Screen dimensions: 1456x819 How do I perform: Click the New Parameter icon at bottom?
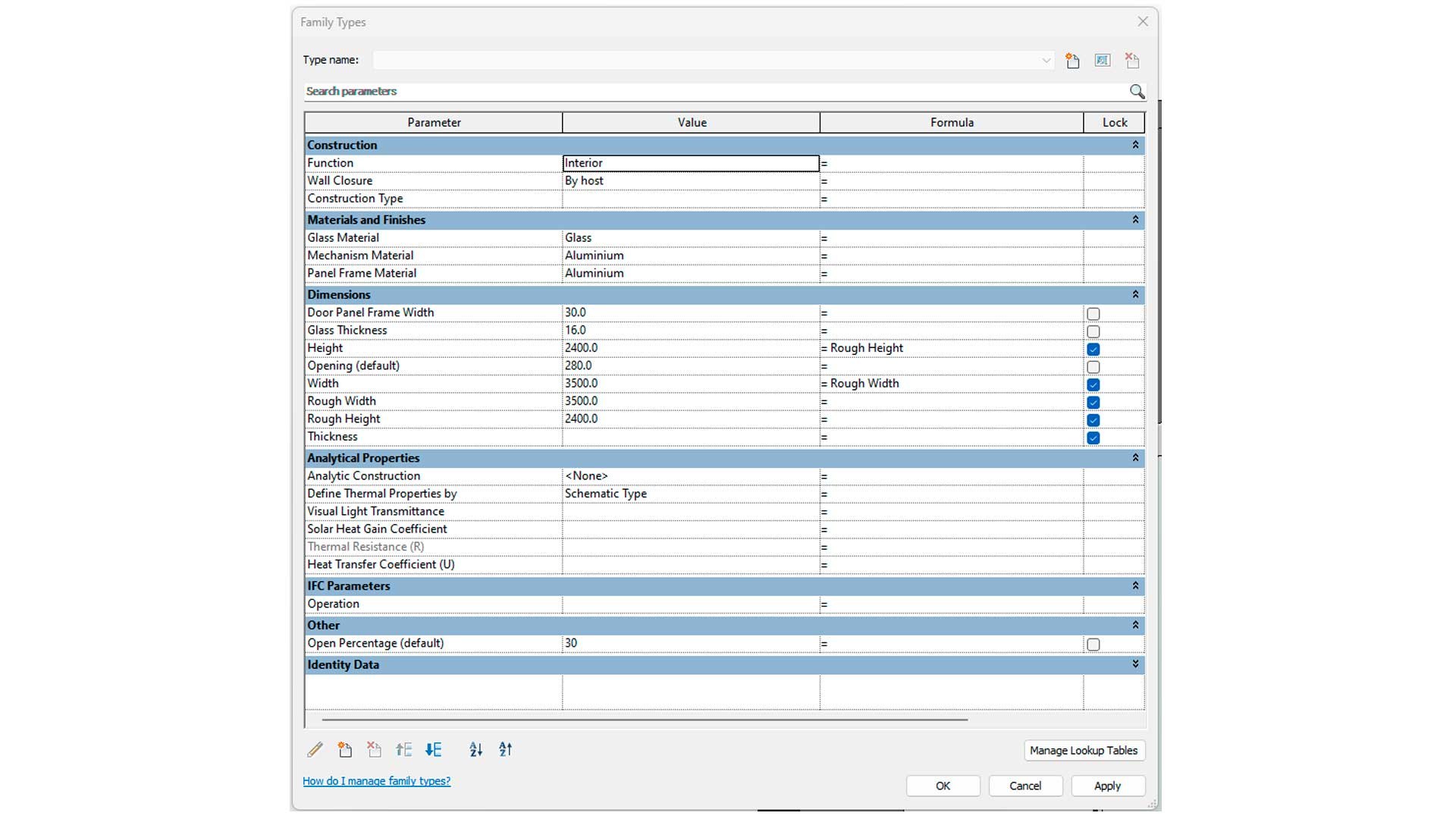point(345,750)
